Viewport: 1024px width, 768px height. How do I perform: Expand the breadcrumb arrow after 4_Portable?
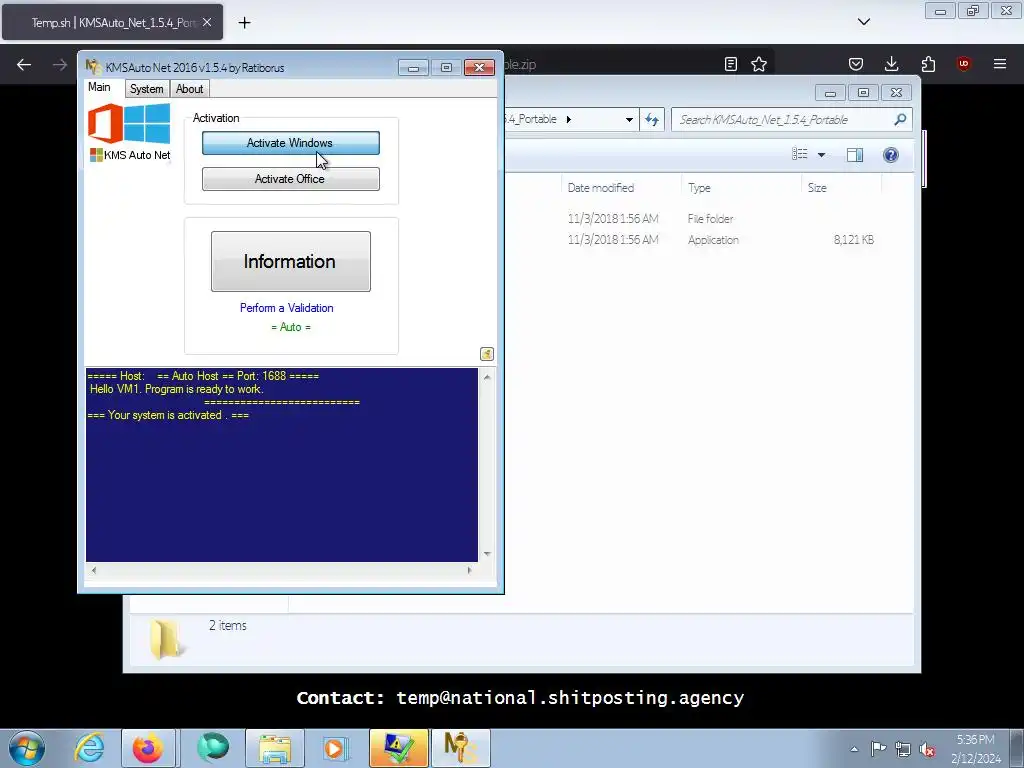569,120
